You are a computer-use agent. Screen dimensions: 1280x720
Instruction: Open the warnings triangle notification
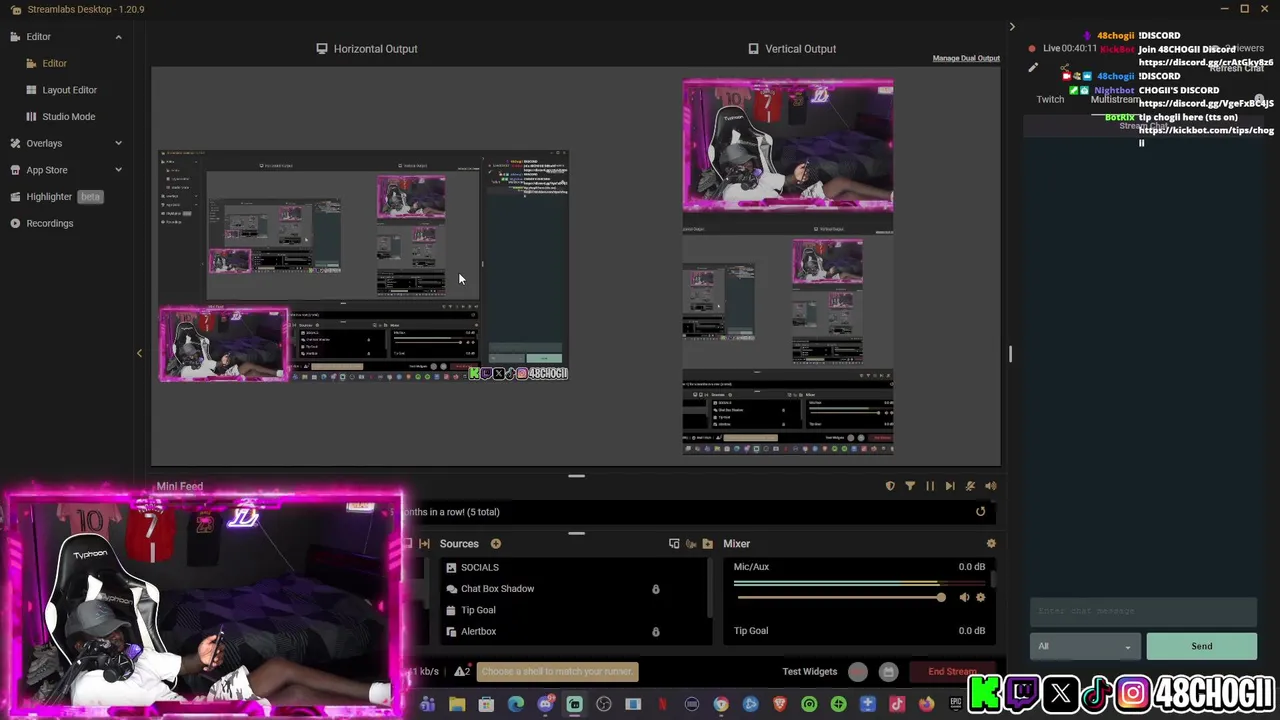(x=462, y=672)
